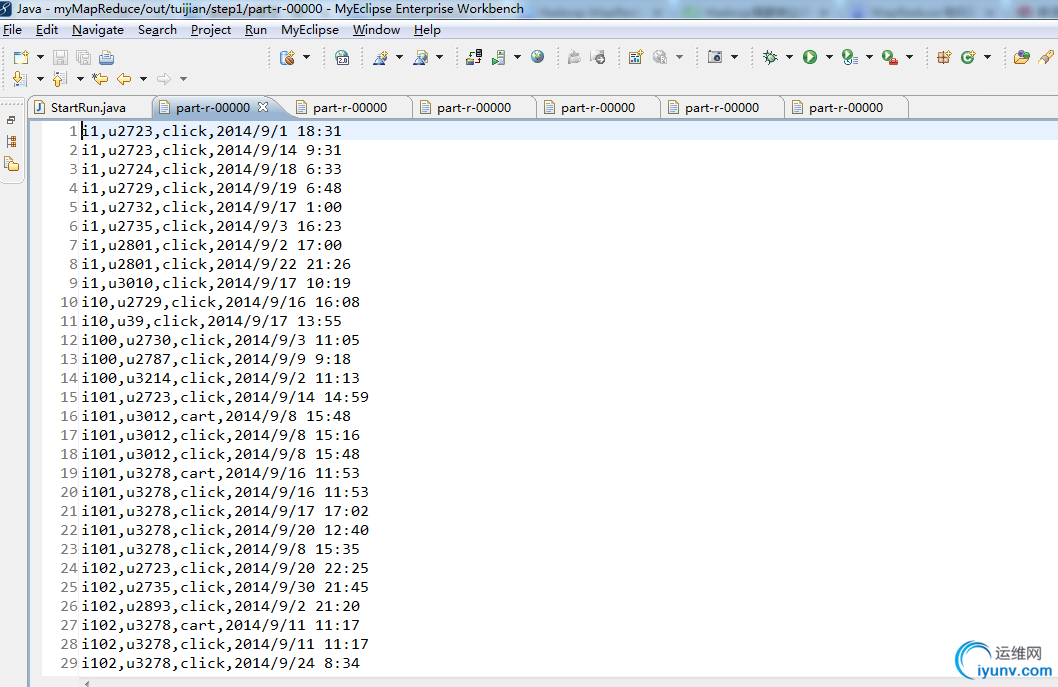Click line 16 'i101,u3012,cart,2014/9/8 15:48'
Image resolution: width=1058 pixels, height=687 pixels.
coord(216,416)
